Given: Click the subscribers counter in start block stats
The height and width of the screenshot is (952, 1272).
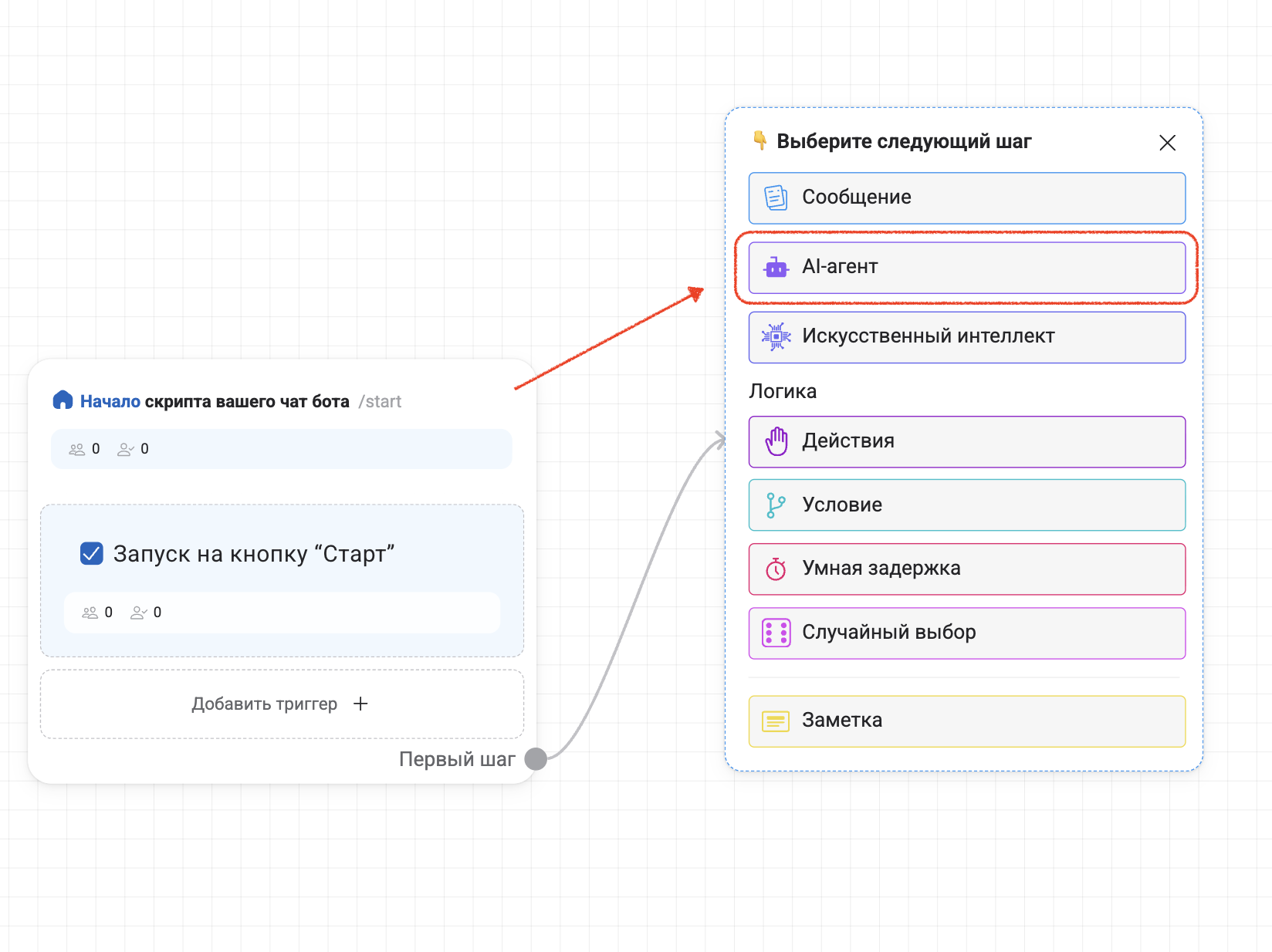Looking at the screenshot, I should point(84,449).
